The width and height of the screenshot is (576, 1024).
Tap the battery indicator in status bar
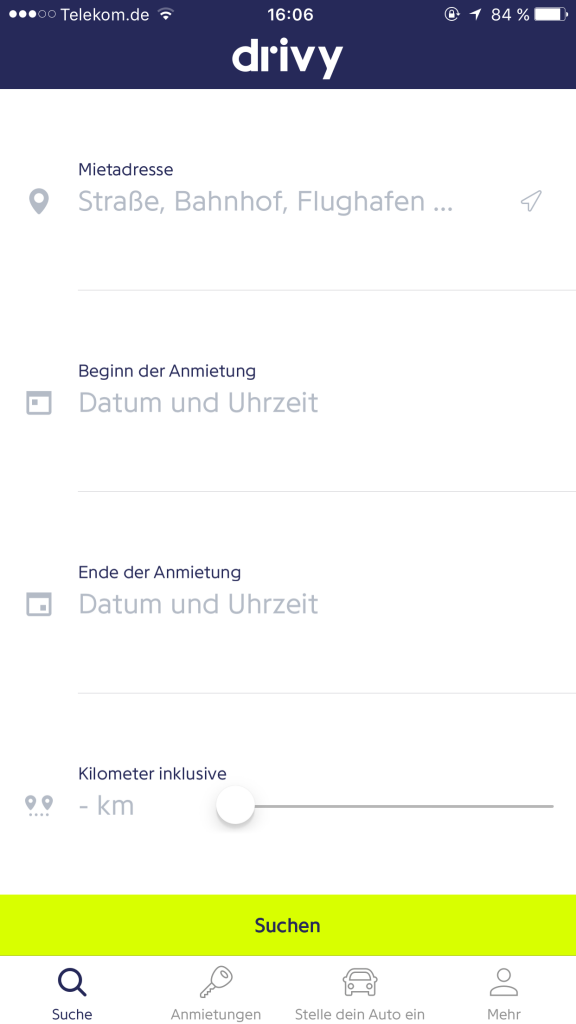pyautogui.click(x=551, y=14)
